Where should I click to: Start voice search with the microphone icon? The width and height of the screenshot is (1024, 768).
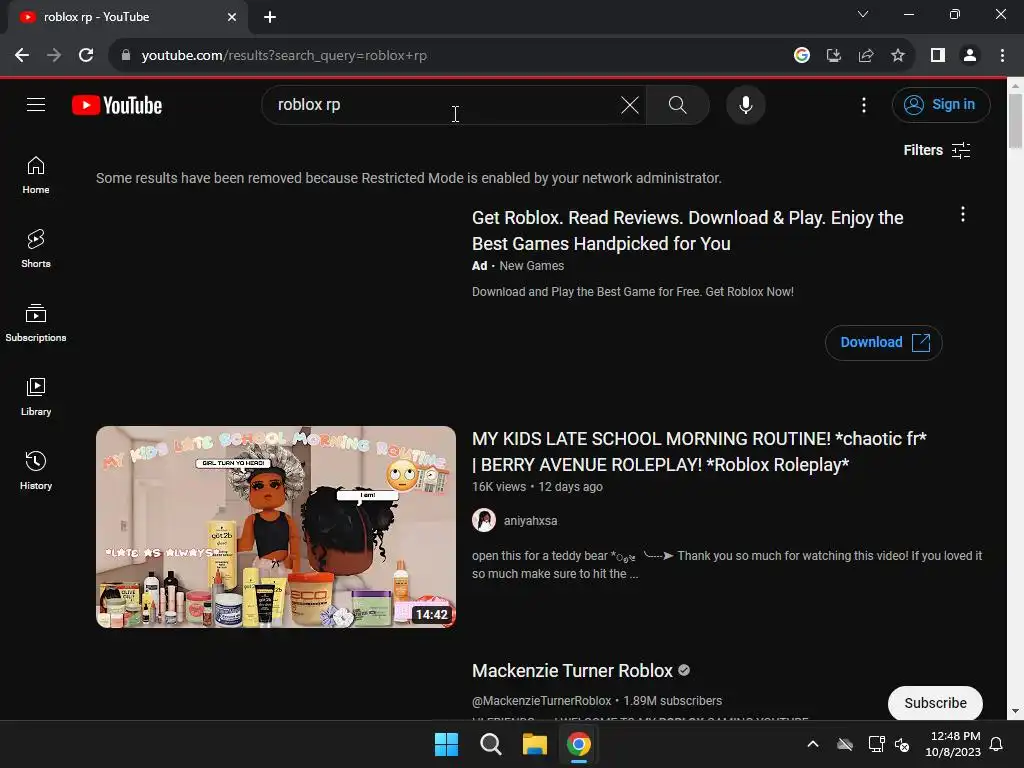tap(746, 104)
